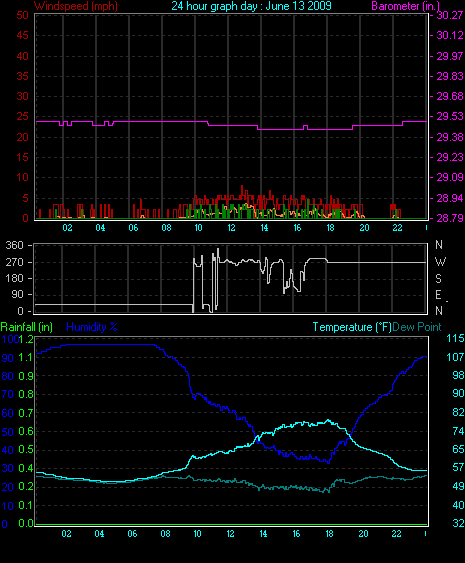465x563 pixels.
Task: Click the red 35 windspeed axis label
Action: pyautogui.click(x=22, y=76)
